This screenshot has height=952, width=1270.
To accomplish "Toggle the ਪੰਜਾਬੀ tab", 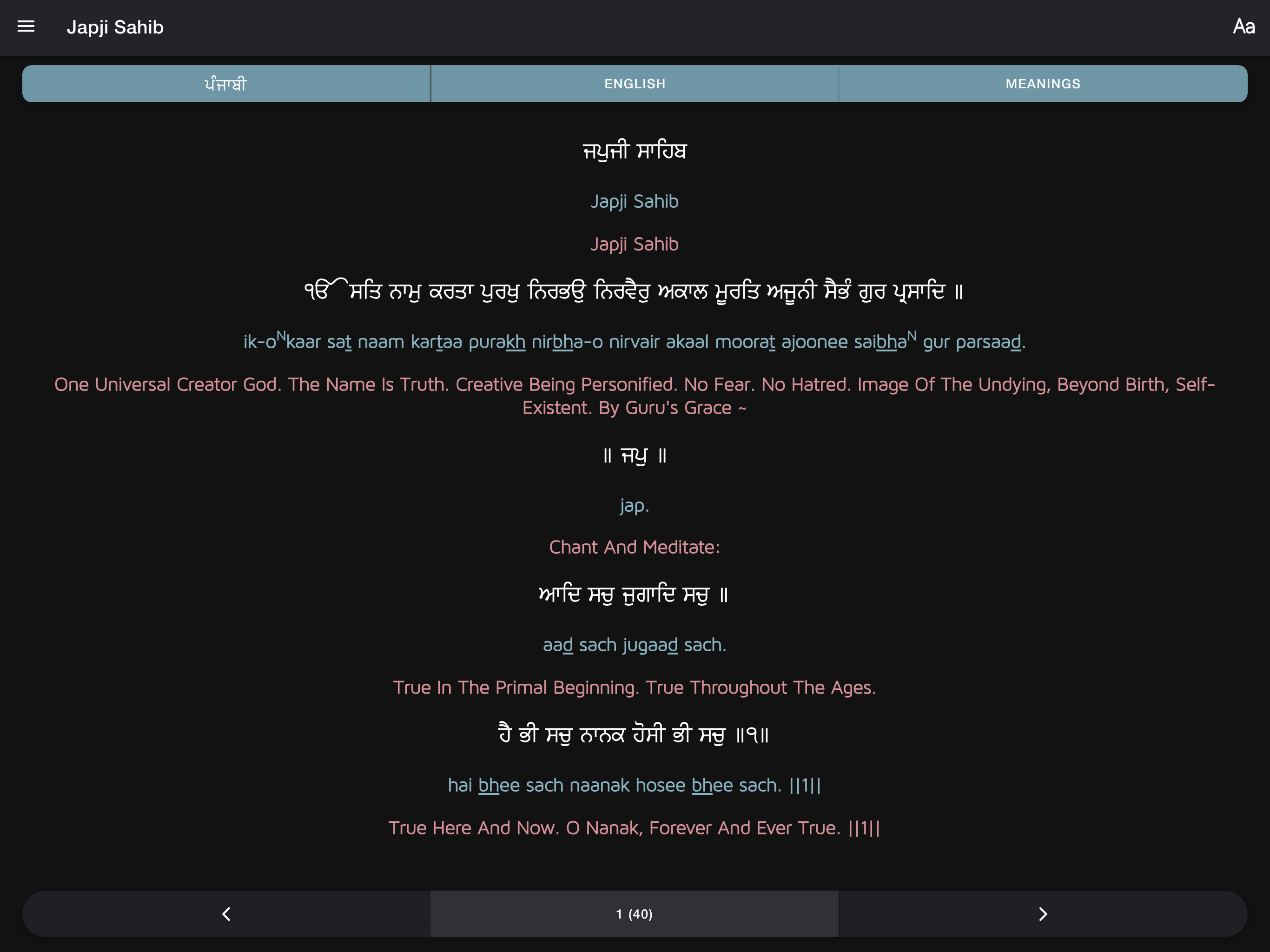I will (226, 84).
